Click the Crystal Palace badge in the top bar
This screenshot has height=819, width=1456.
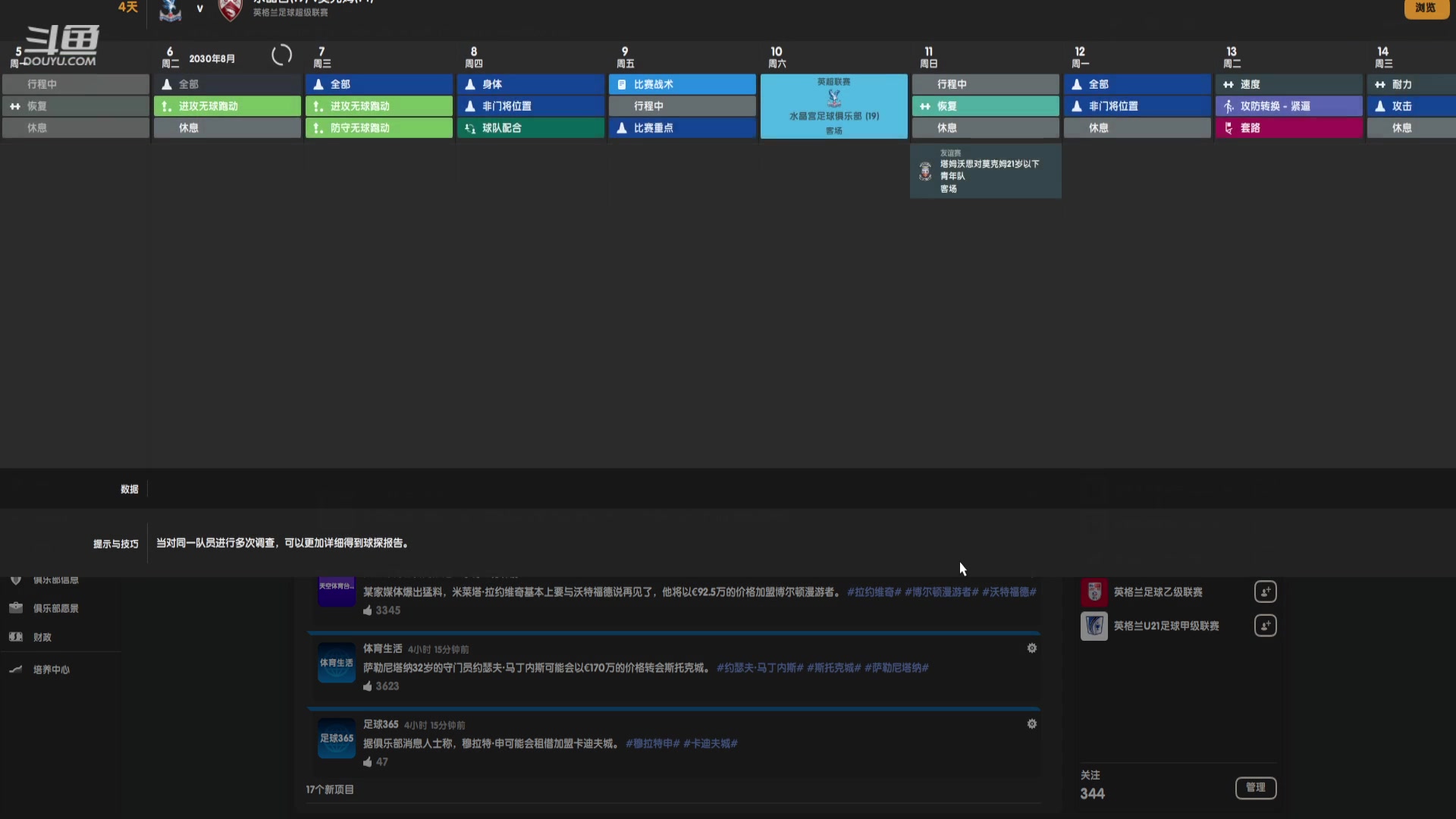170,10
